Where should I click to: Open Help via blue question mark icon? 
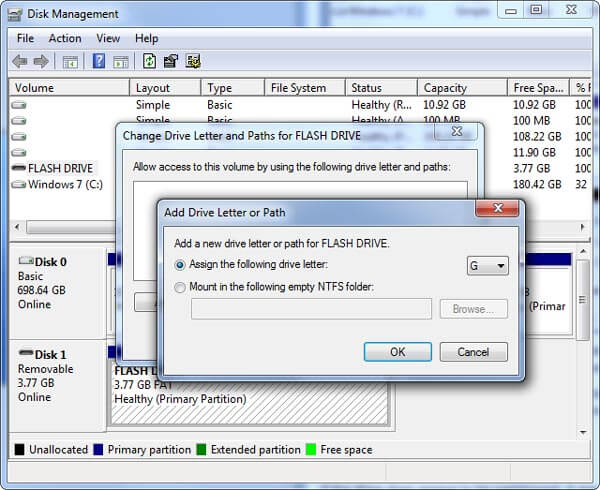(99, 61)
